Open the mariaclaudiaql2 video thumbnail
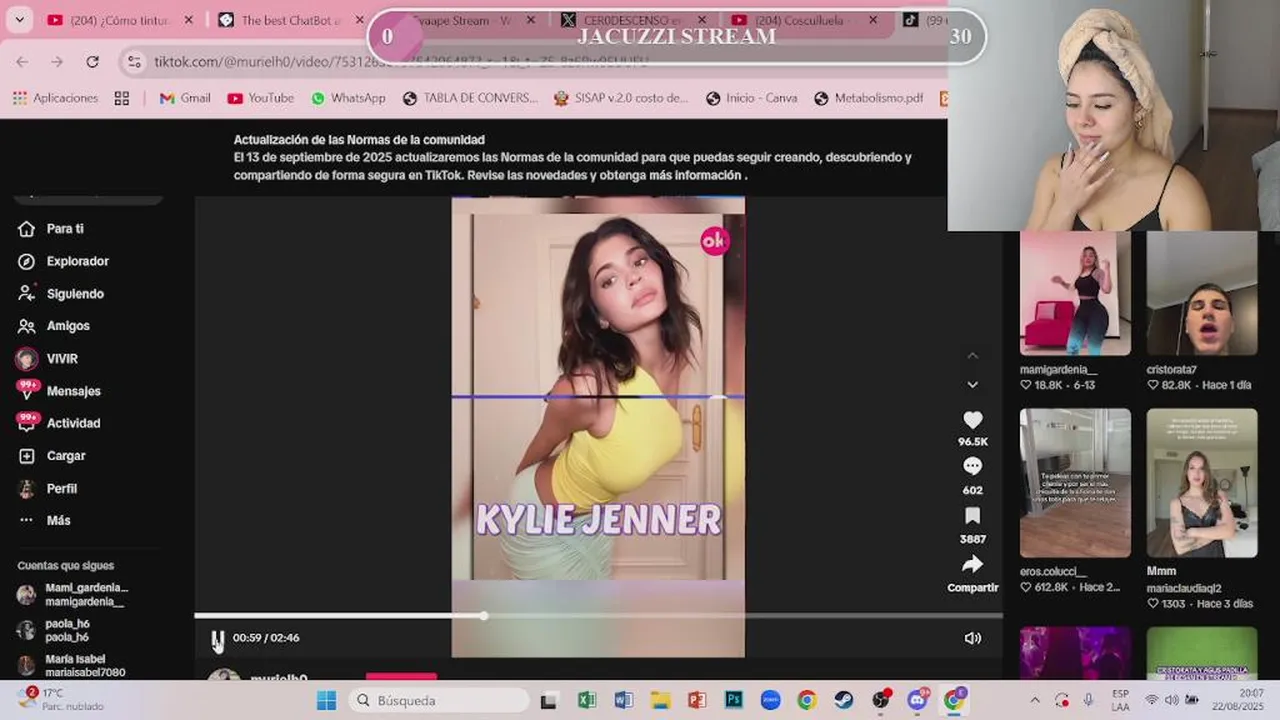The height and width of the screenshot is (720, 1280). click(x=1202, y=483)
